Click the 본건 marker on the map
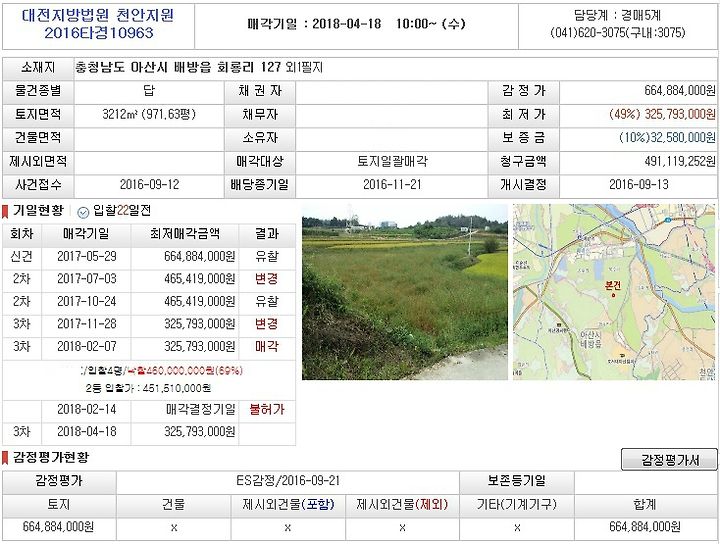Screen dimensions: 720x544 [613, 287]
